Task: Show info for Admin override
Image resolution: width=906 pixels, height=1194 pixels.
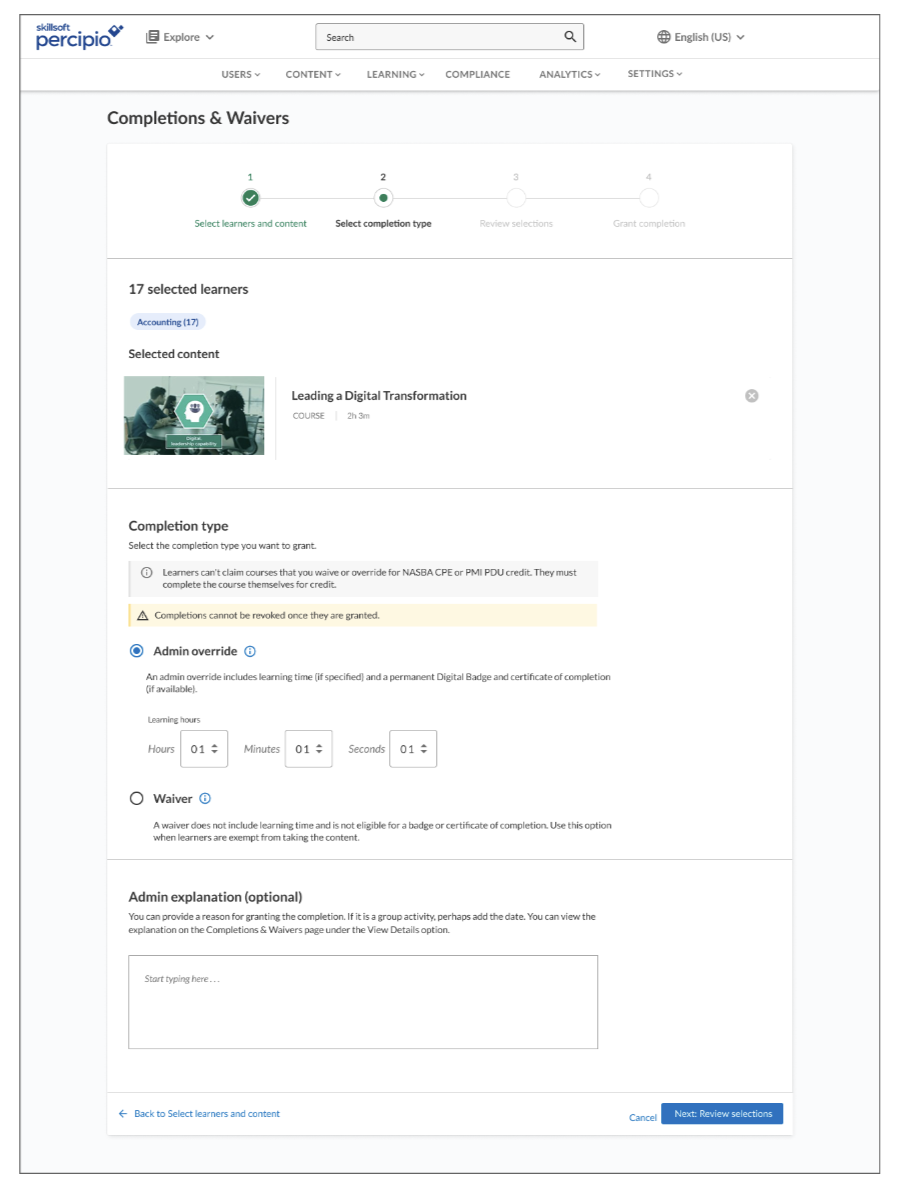Action: (250, 651)
